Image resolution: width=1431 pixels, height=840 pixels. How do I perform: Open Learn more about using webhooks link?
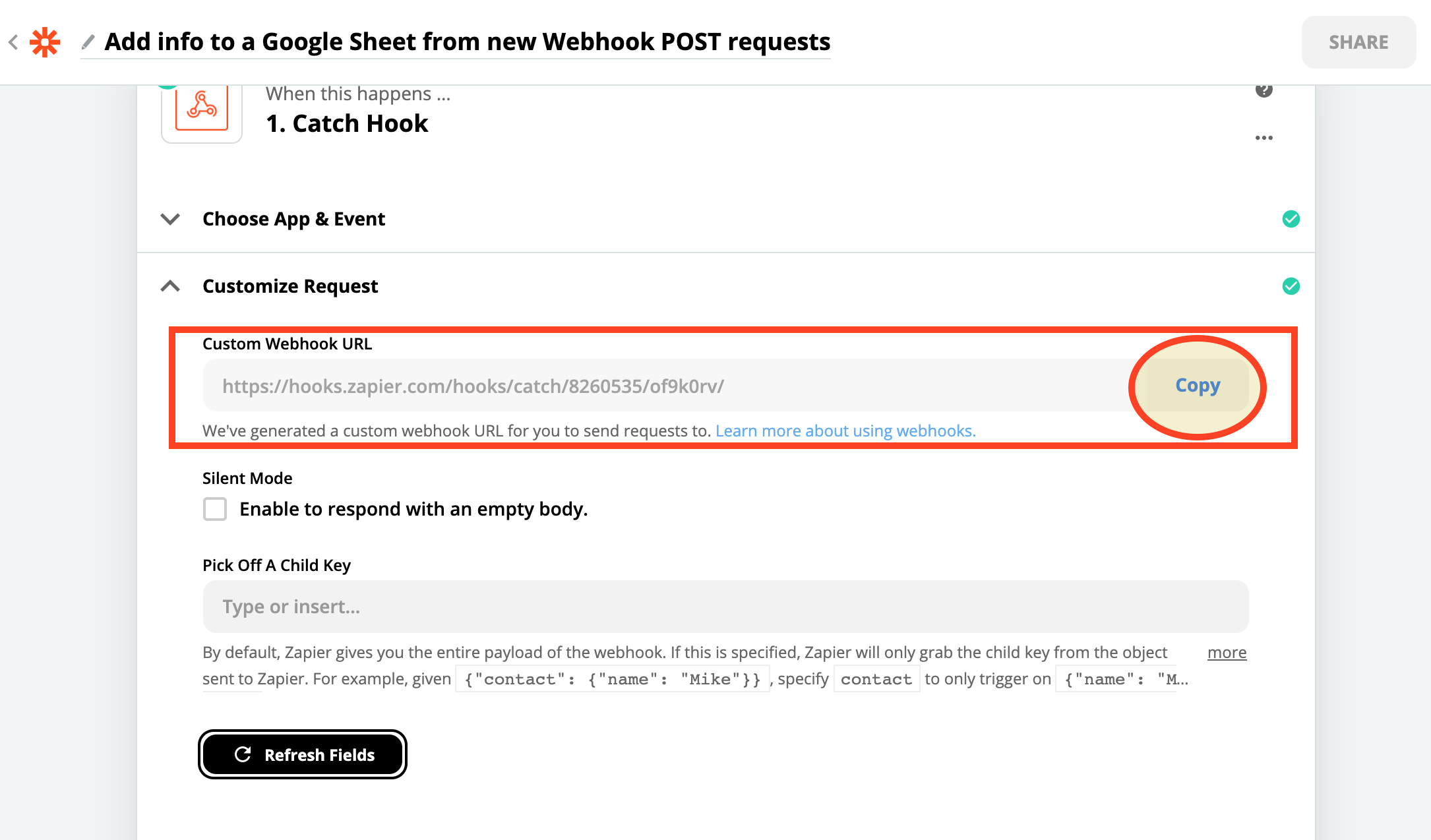[845, 431]
